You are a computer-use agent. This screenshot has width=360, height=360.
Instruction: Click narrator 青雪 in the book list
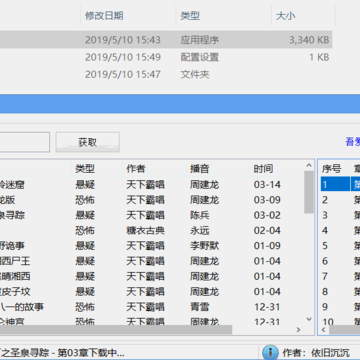click(x=200, y=307)
